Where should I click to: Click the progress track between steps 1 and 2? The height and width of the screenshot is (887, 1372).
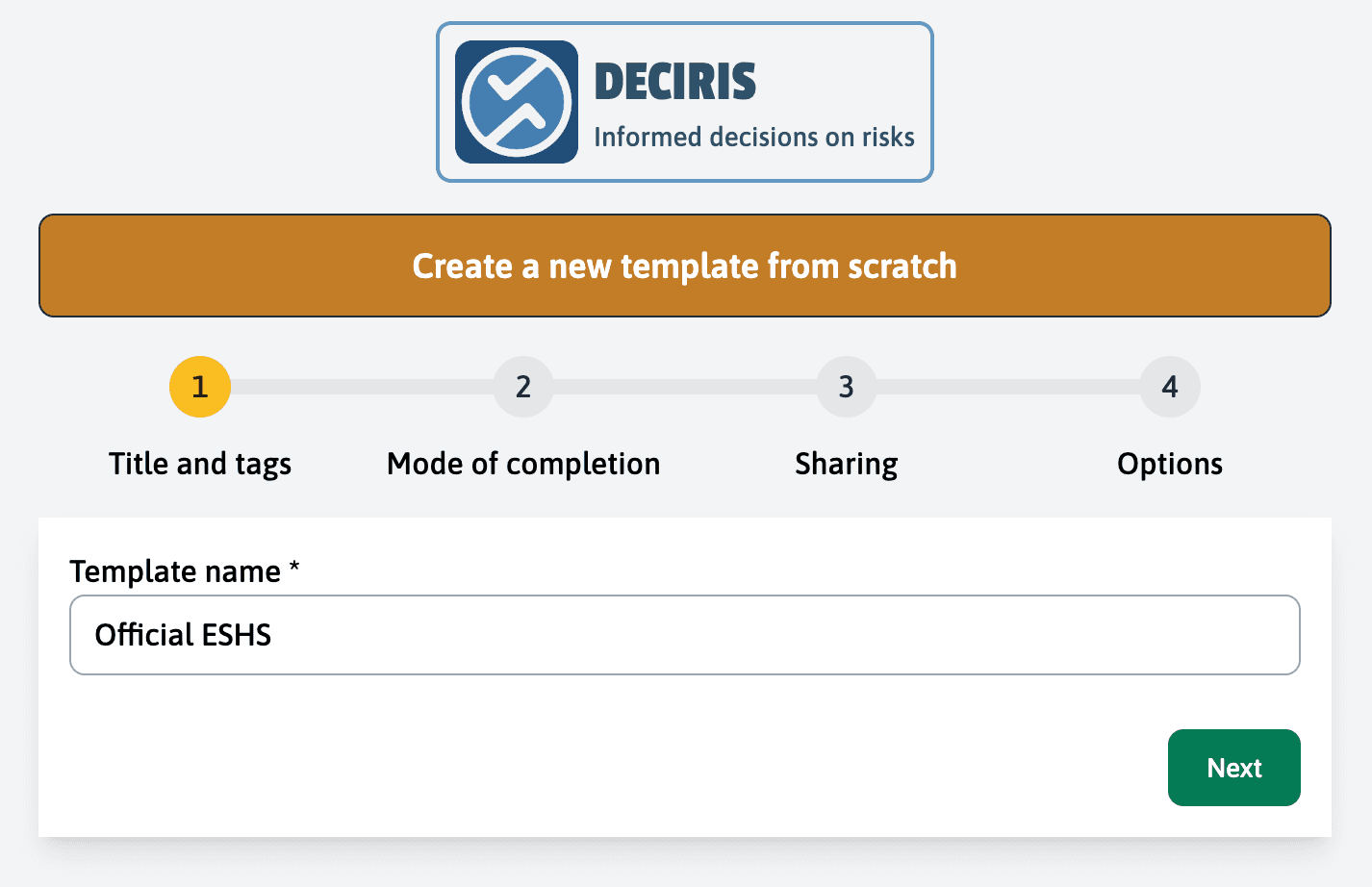(361, 386)
